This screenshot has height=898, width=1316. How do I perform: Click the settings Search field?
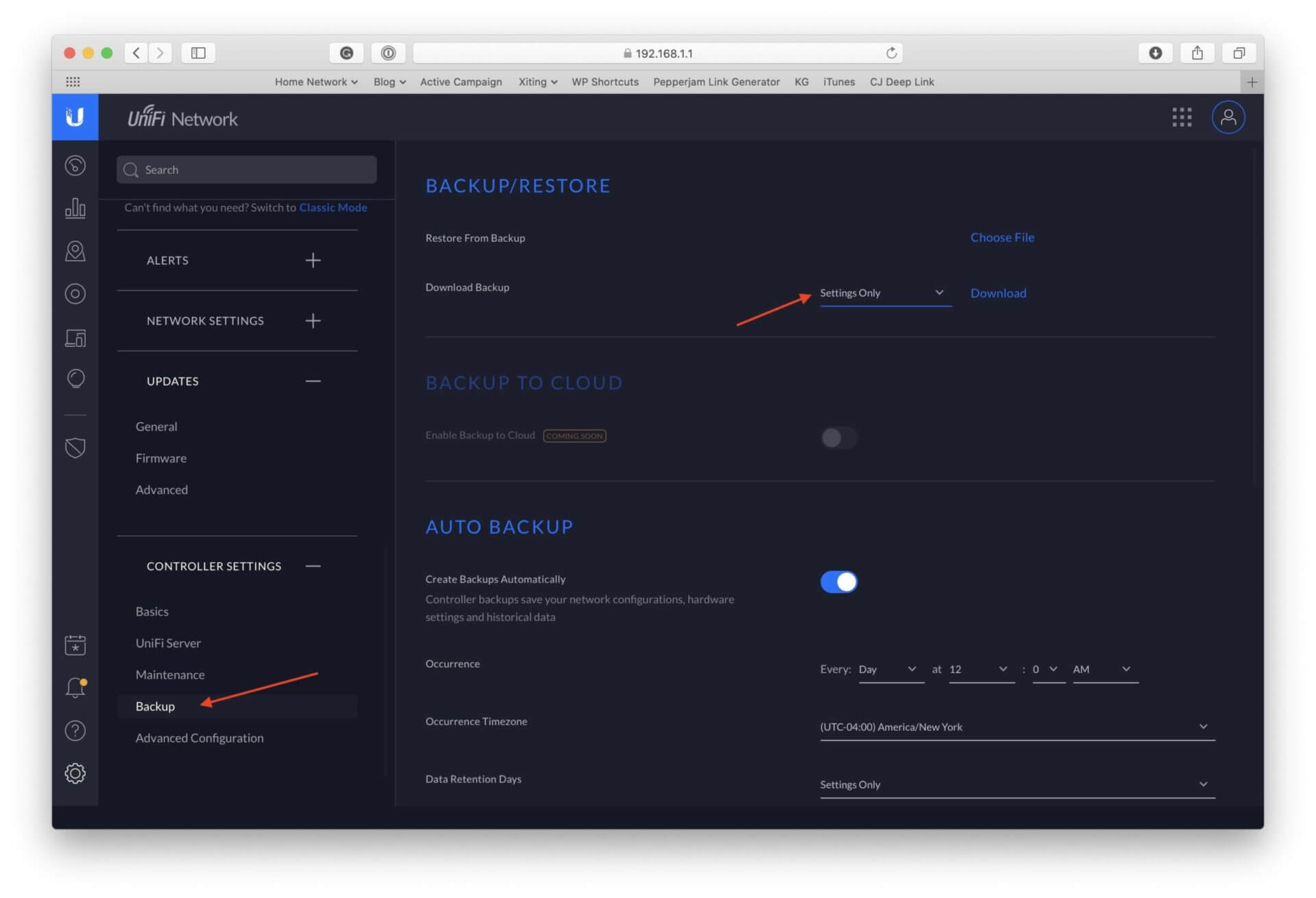click(x=247, y=170)
